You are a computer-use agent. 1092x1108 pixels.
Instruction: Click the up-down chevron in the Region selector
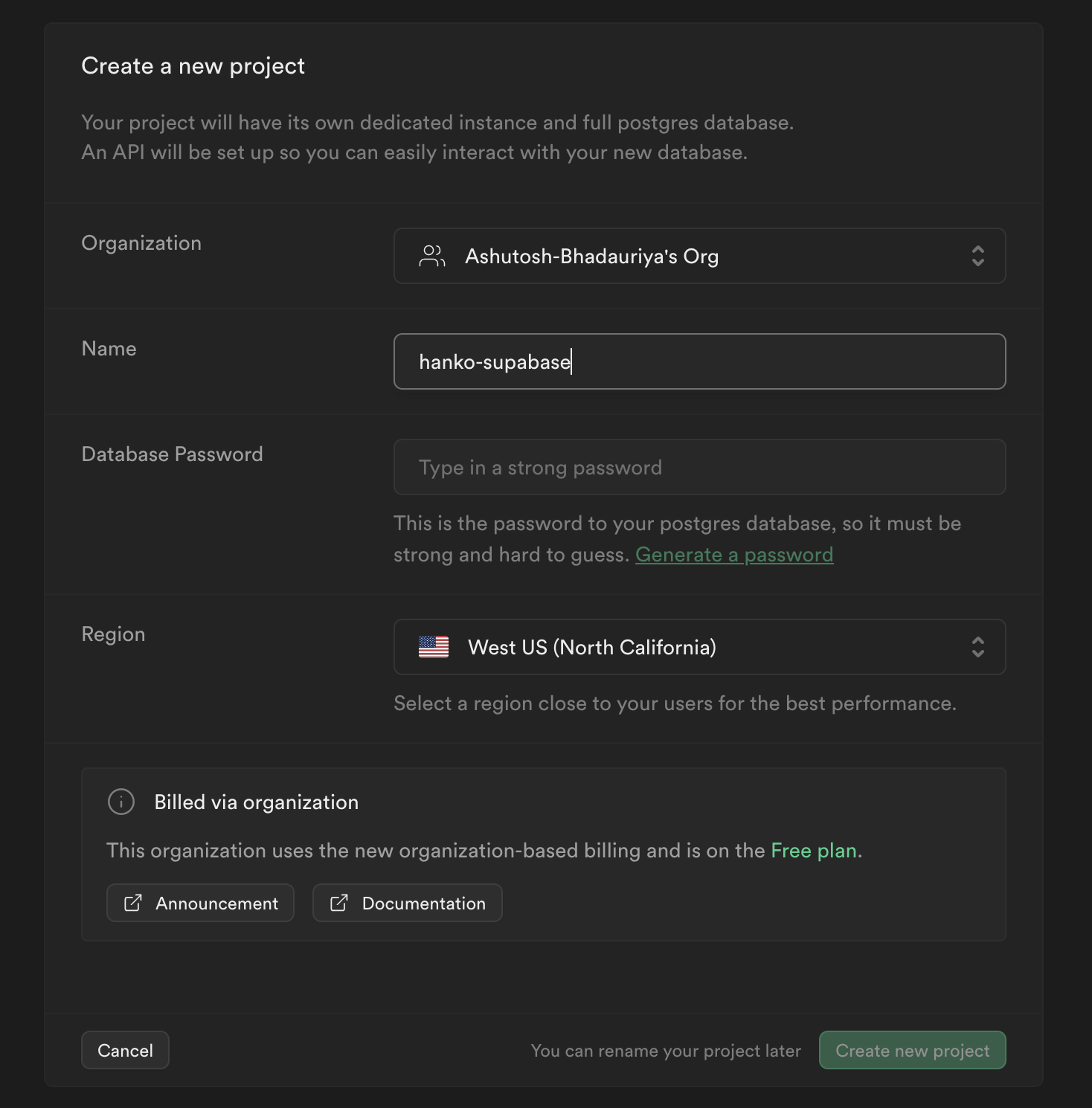click(x=977, y=647)
